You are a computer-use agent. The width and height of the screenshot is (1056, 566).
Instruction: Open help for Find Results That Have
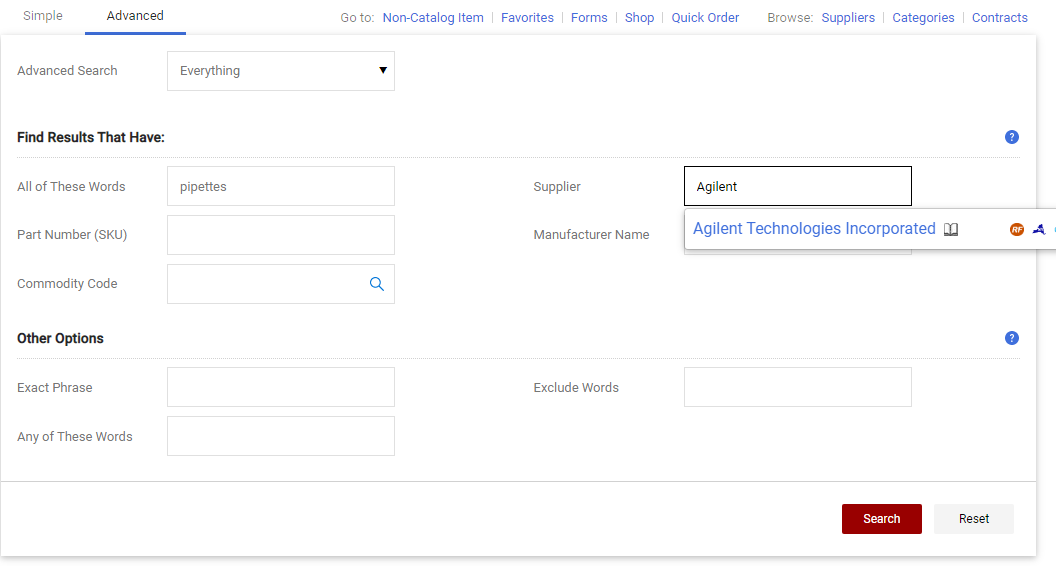[1012, 137]
